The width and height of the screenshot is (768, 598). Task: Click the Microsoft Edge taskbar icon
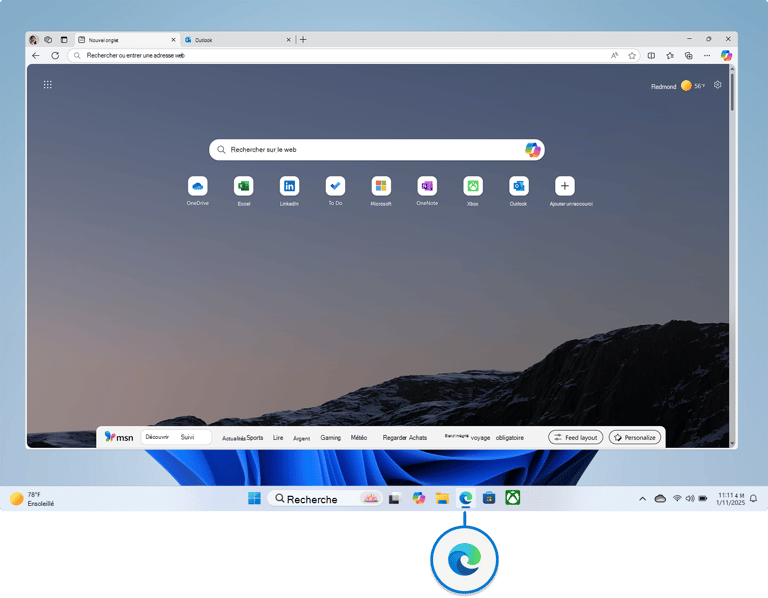point(465,498)
